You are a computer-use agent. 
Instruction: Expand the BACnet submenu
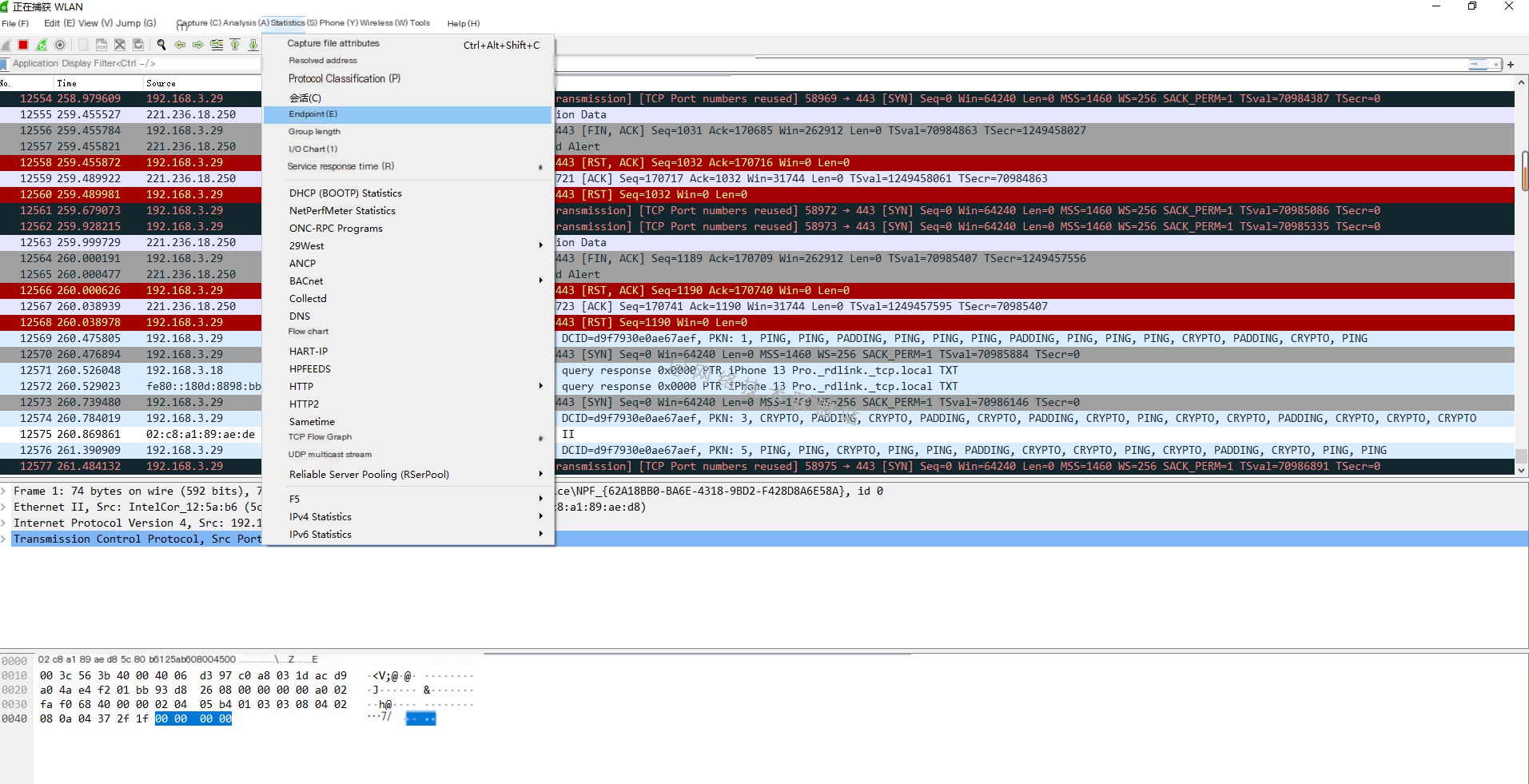pyautogui.click(x=408, y=281)
